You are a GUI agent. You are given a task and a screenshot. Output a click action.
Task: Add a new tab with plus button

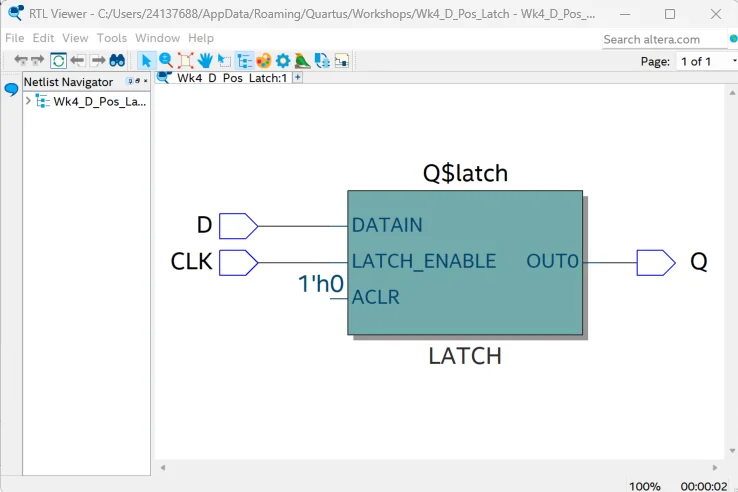click(297, 77)
